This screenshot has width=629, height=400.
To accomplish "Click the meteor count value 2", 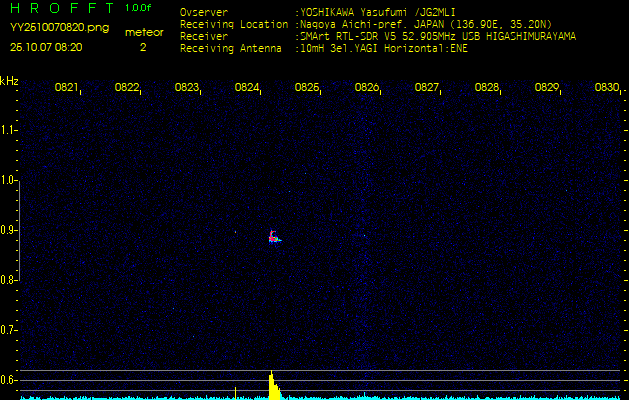I will coord(143,46).
